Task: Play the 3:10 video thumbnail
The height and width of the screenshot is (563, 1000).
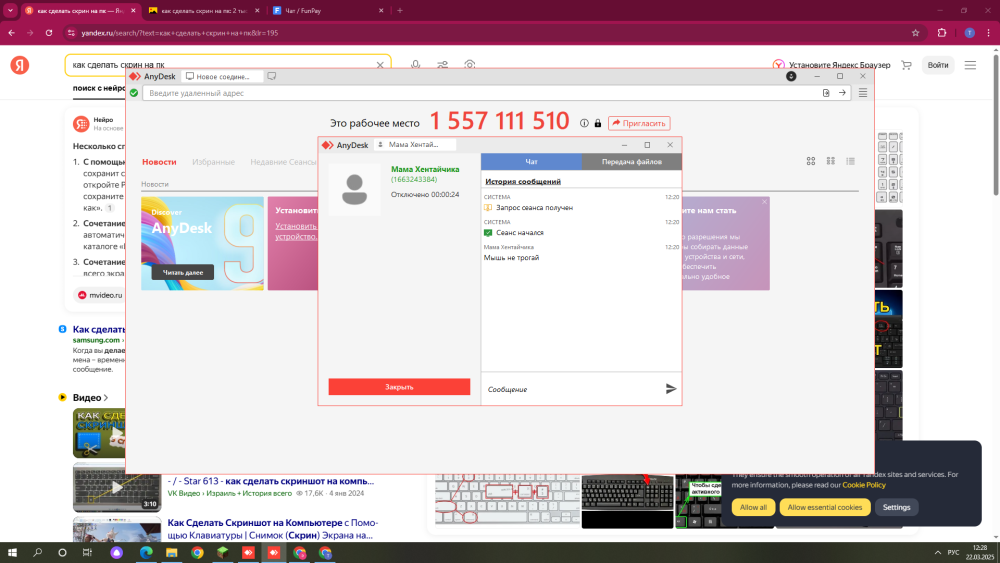Action: click(117, 487)
